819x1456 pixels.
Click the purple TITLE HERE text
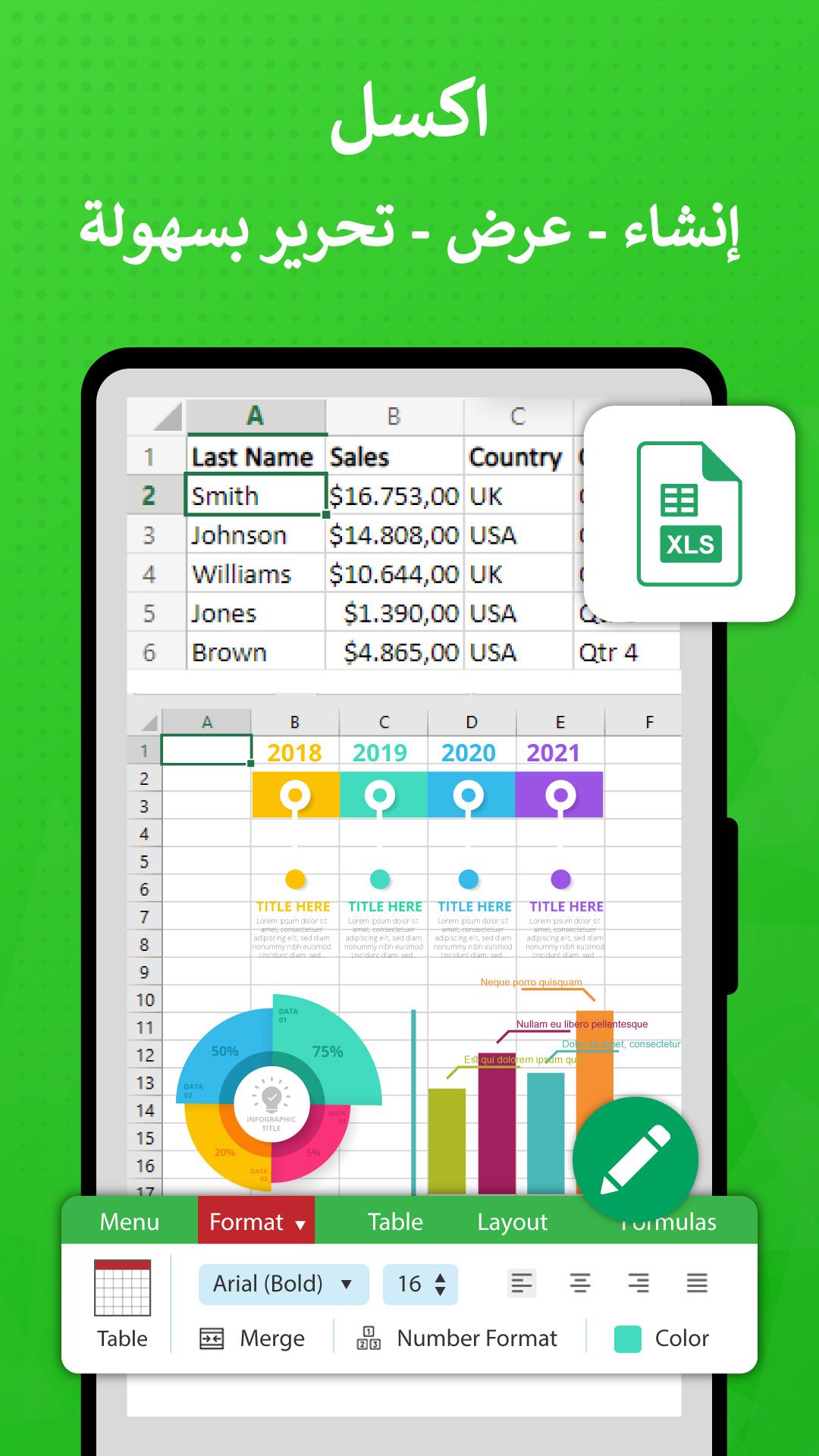[x=566, y=906]
